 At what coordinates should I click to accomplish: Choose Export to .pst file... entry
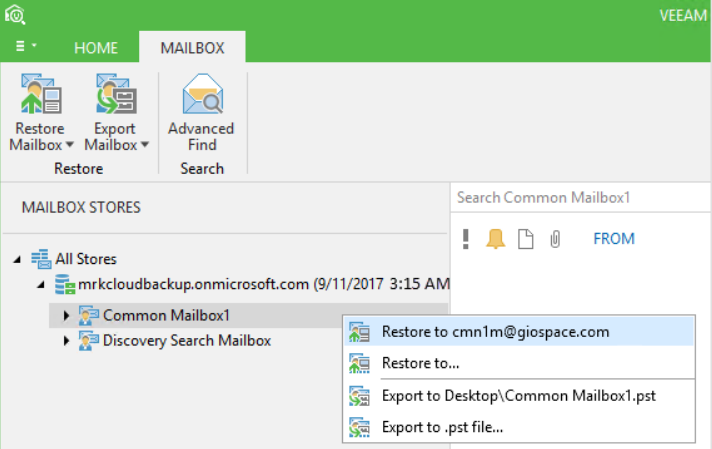[519, 427]
